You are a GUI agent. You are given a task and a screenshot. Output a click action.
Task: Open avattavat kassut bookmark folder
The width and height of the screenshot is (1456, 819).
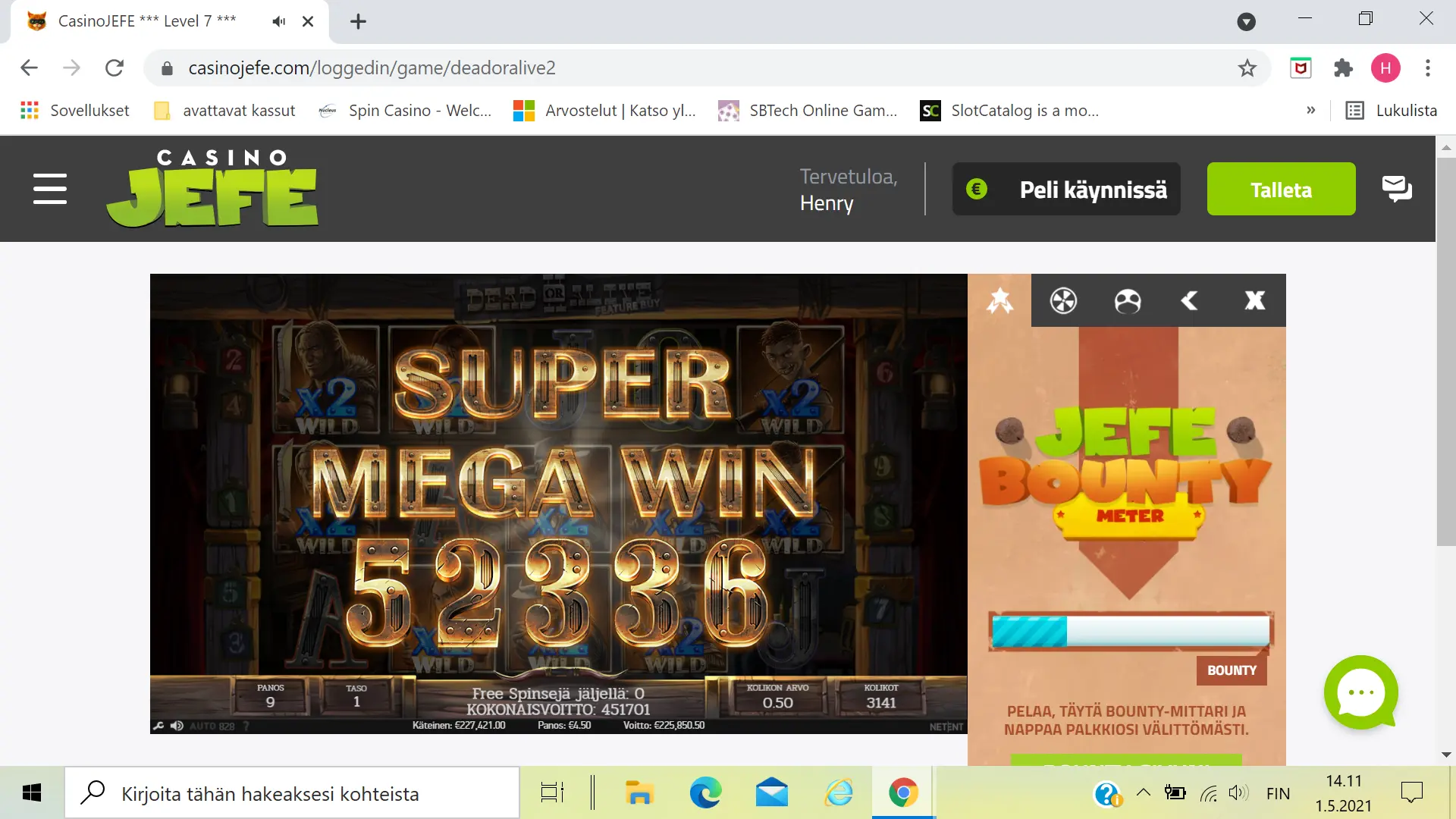(224, 111)
